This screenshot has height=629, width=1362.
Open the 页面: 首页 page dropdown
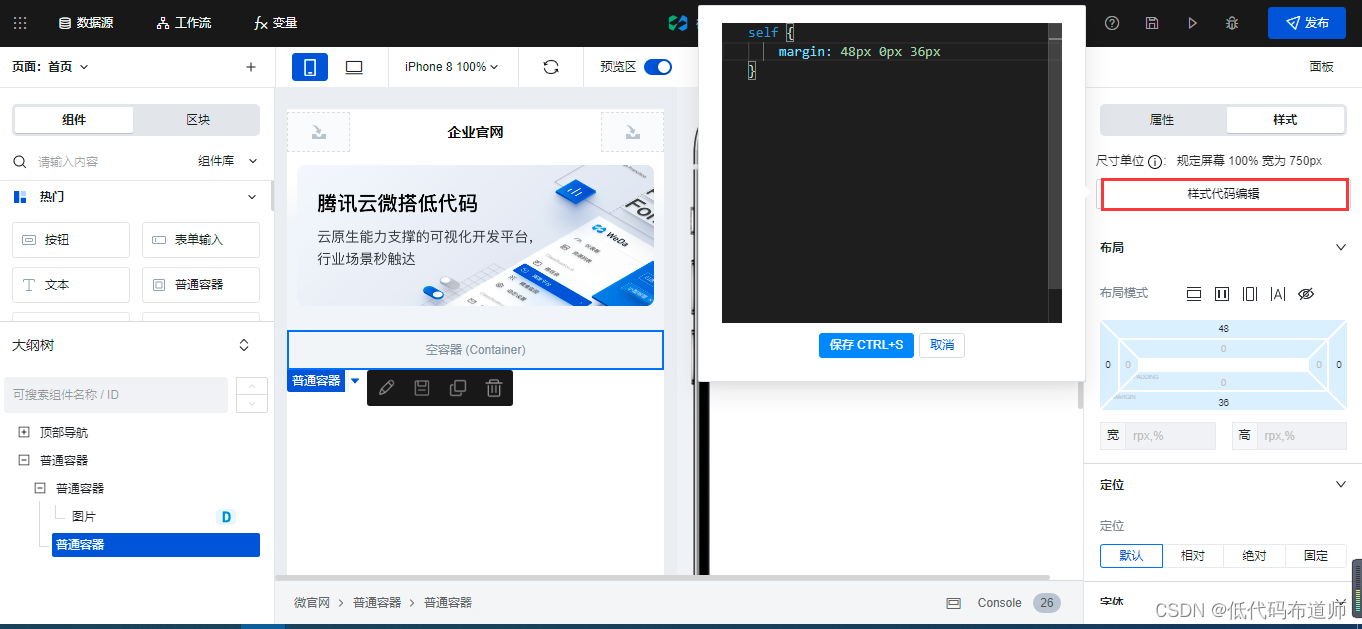[x=50, y=67]
